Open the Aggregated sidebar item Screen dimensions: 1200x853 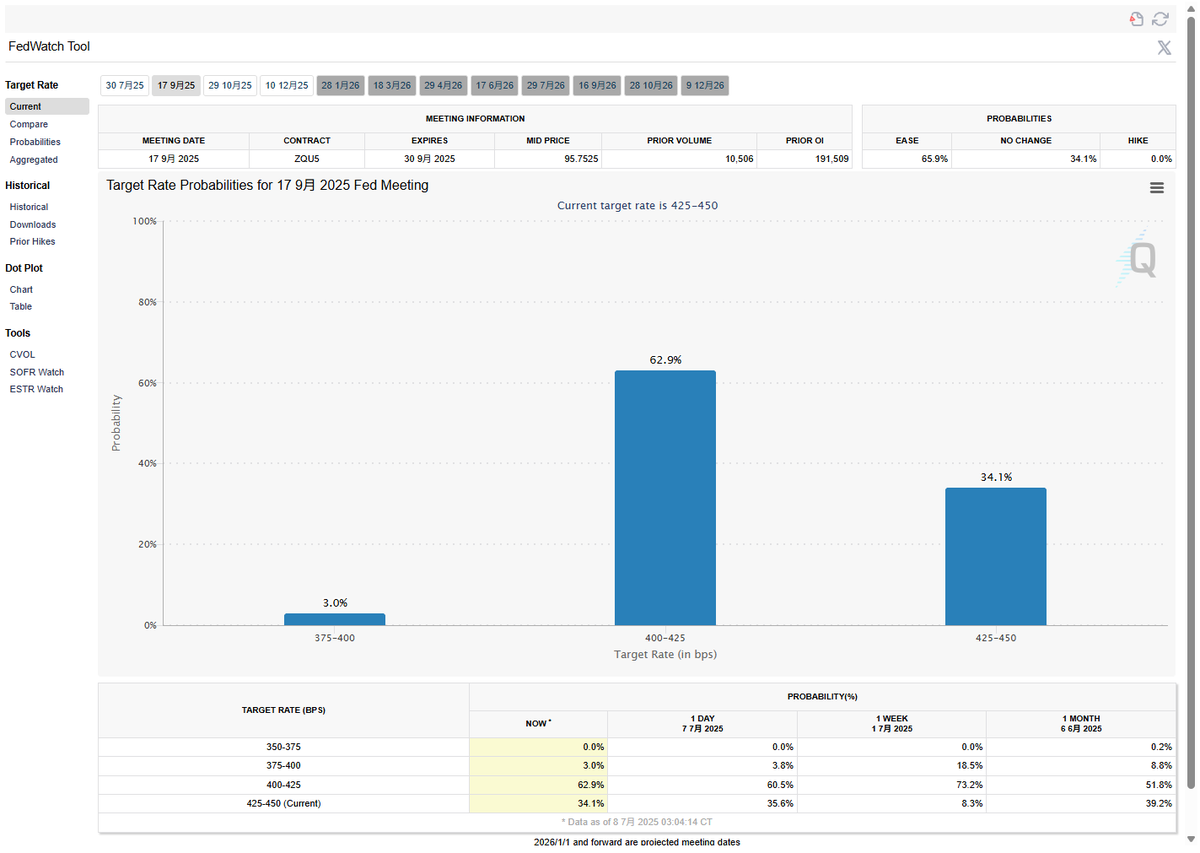[34, 160]
